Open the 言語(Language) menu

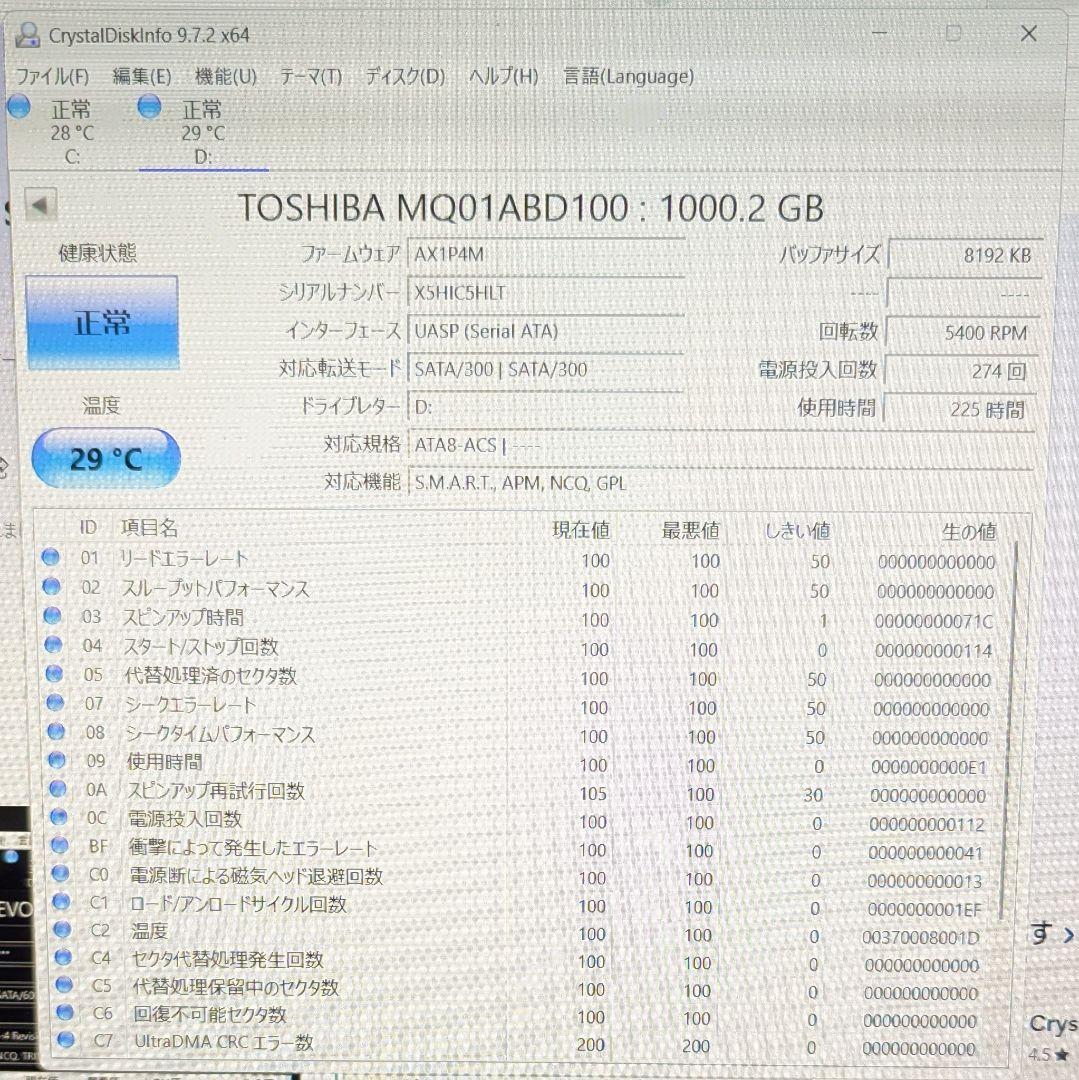[628, 76]
